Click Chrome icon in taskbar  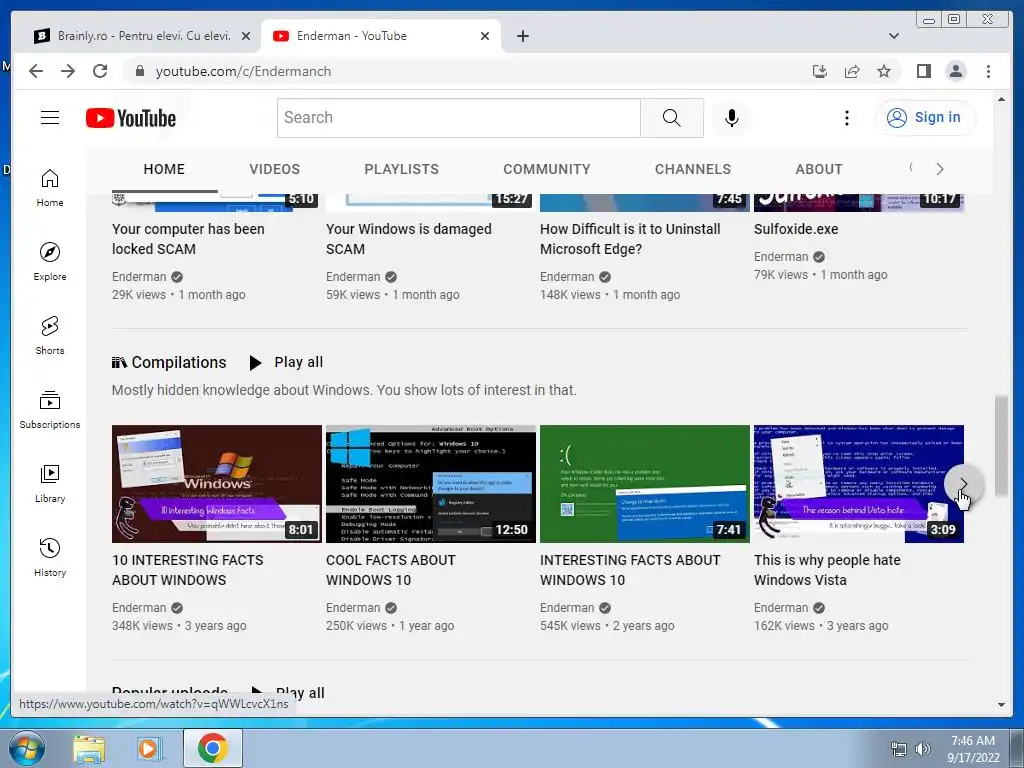[x=213, y=748]
